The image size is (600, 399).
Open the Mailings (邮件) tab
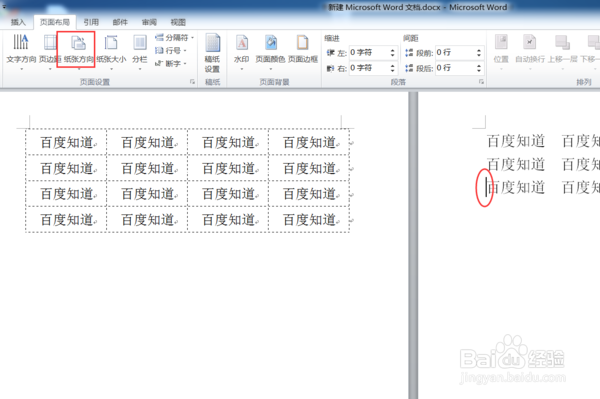120,22
